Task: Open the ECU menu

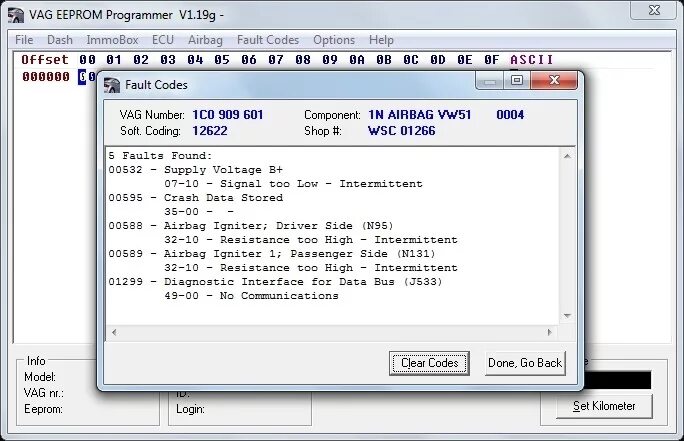Action: tap(163, 40)
